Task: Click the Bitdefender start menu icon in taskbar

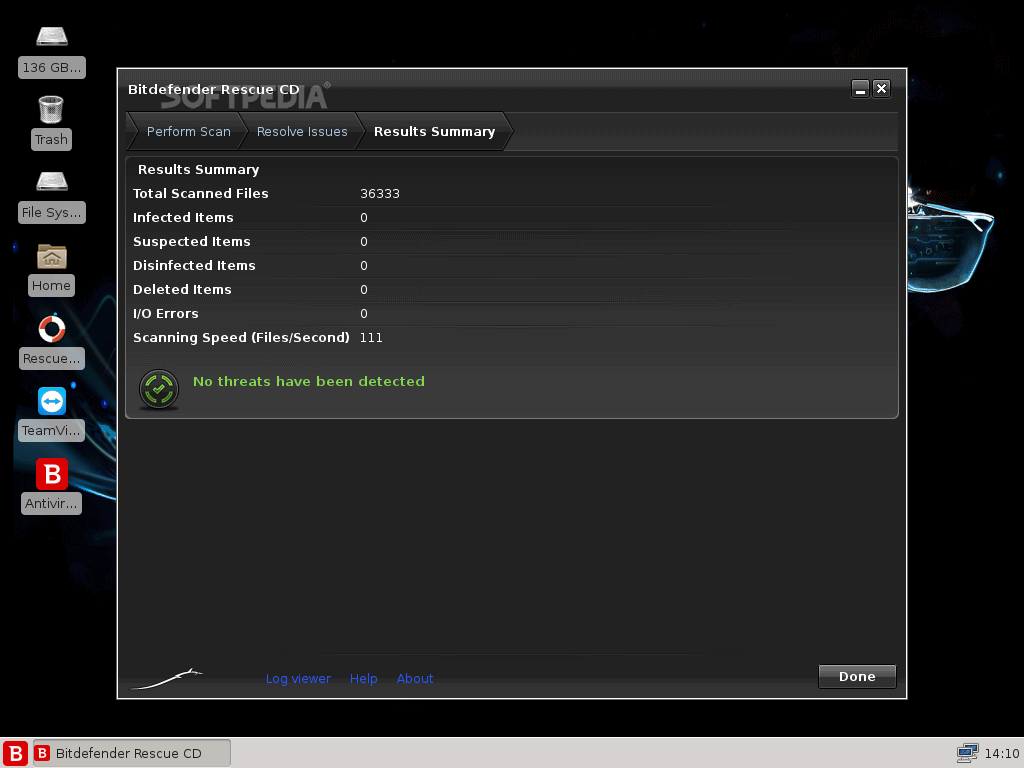Action: click(15, 753)
